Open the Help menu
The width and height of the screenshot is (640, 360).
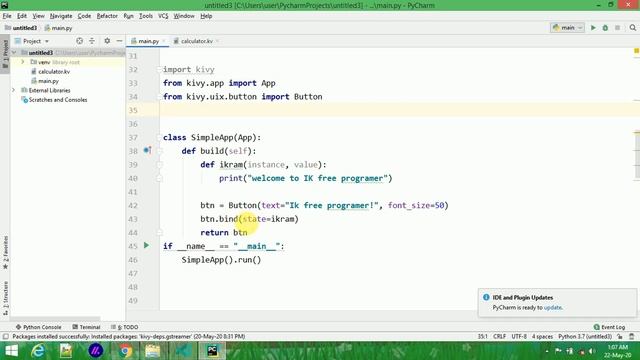[206, 16]
